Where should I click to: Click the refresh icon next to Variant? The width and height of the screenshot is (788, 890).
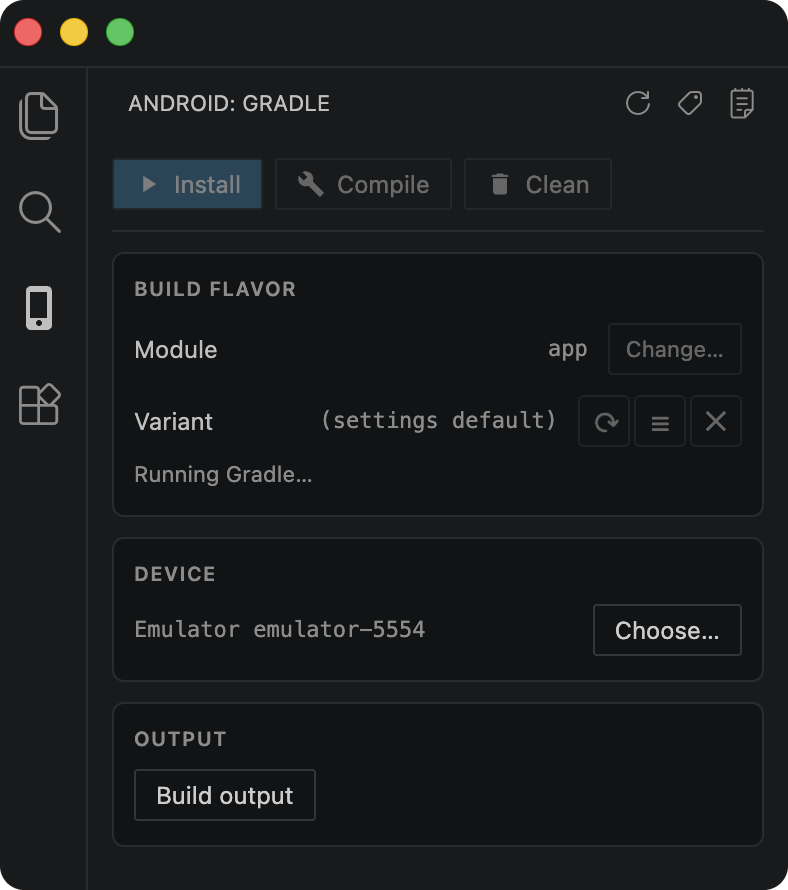click(x=604, y=421)
